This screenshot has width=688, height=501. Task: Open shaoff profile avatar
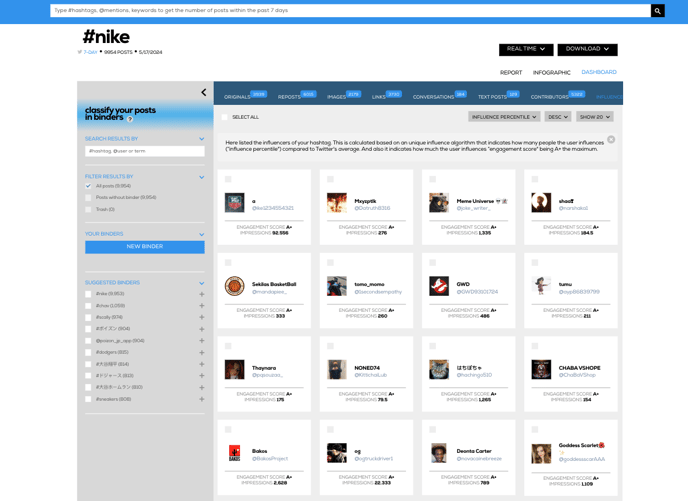pyautogui.click(x=541, y=203)
